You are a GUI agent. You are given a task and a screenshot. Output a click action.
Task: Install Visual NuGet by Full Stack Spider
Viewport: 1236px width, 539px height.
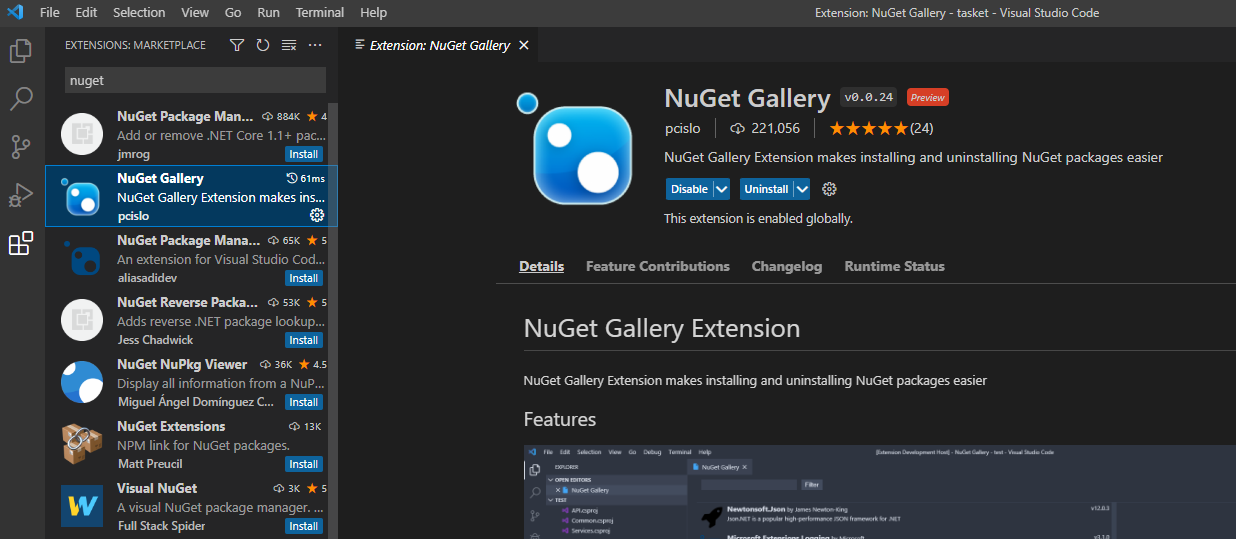304,526
